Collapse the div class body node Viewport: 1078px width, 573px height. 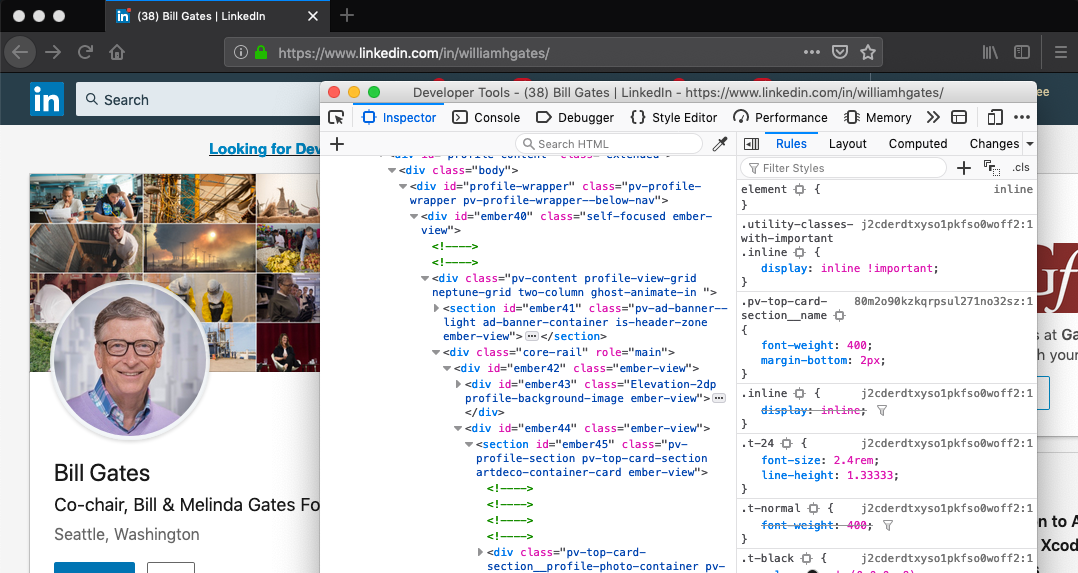click(x=392, y=171)
